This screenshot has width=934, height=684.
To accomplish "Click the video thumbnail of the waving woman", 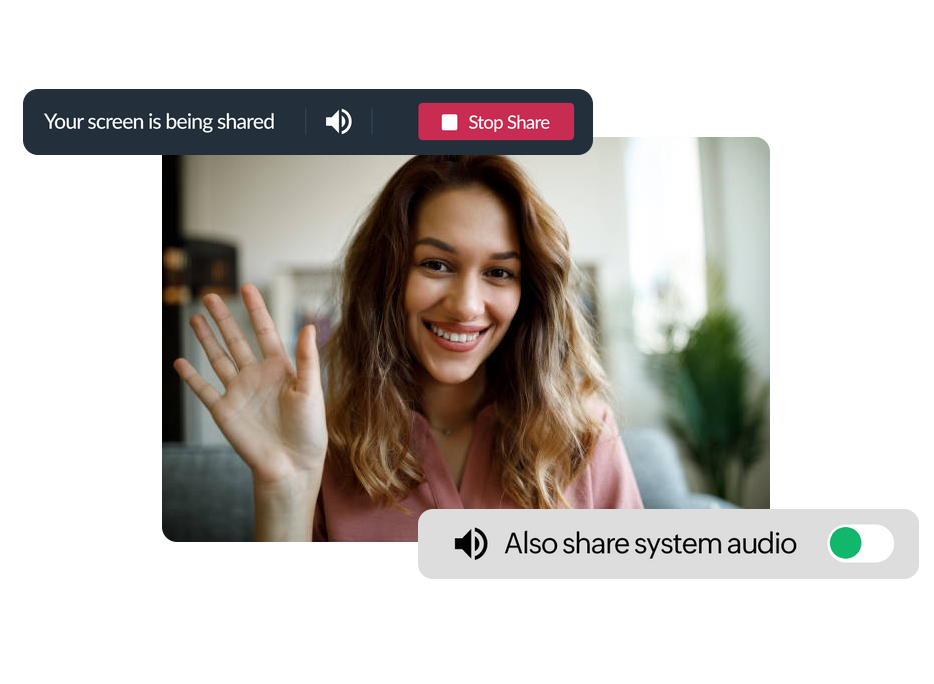I will pos(466,340).
